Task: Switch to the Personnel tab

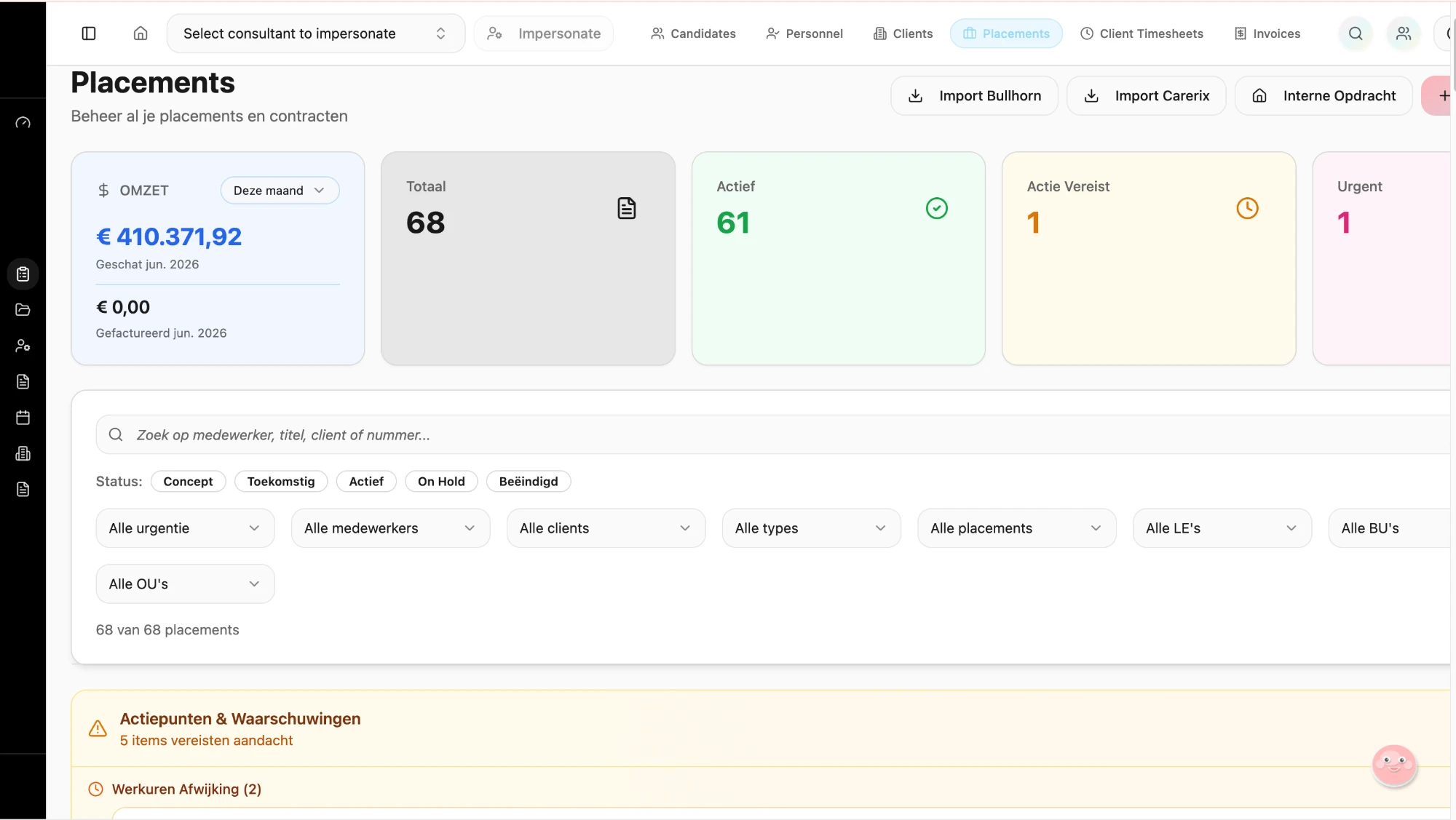Action: [x=804, y=33]
